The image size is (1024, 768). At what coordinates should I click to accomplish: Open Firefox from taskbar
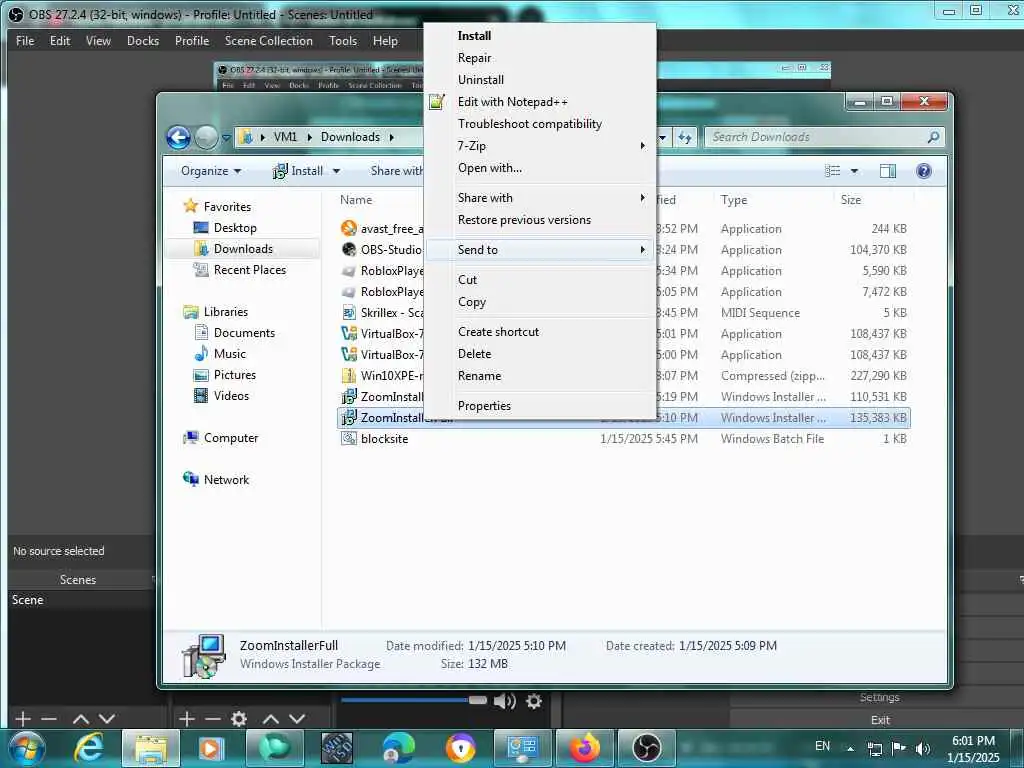point(585,748)
